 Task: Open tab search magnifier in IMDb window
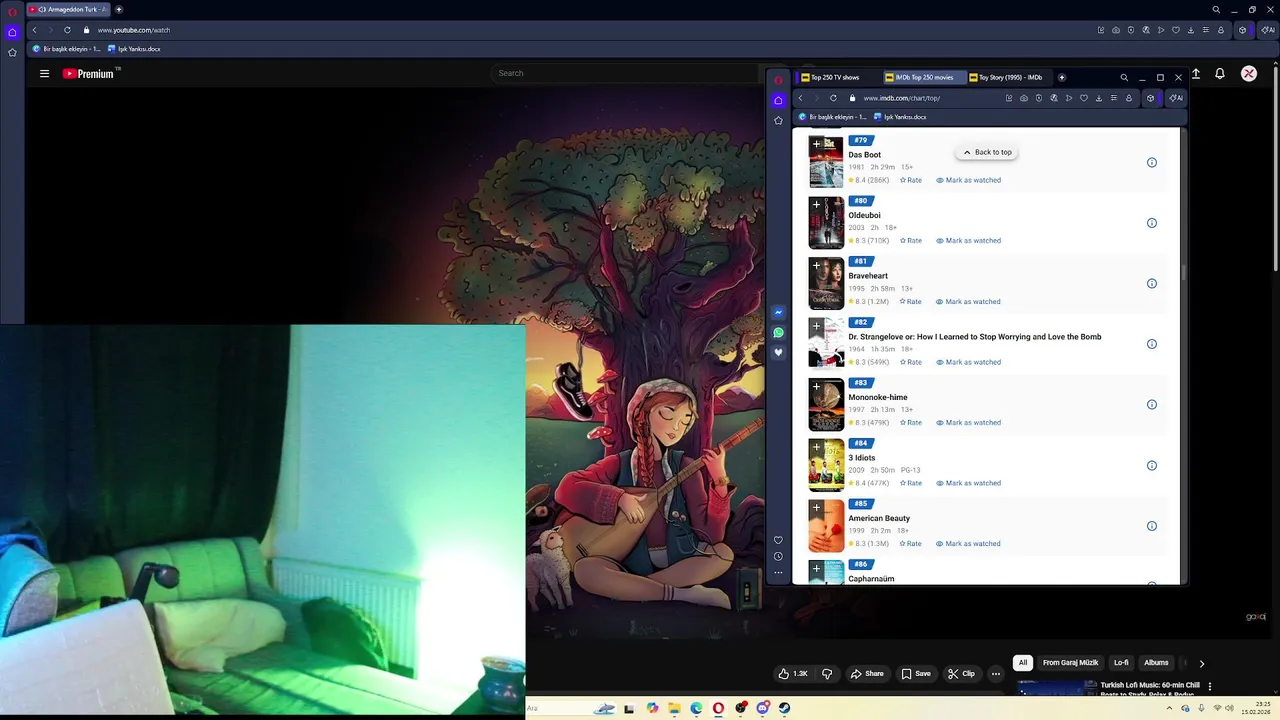(x=1124, y=77)
